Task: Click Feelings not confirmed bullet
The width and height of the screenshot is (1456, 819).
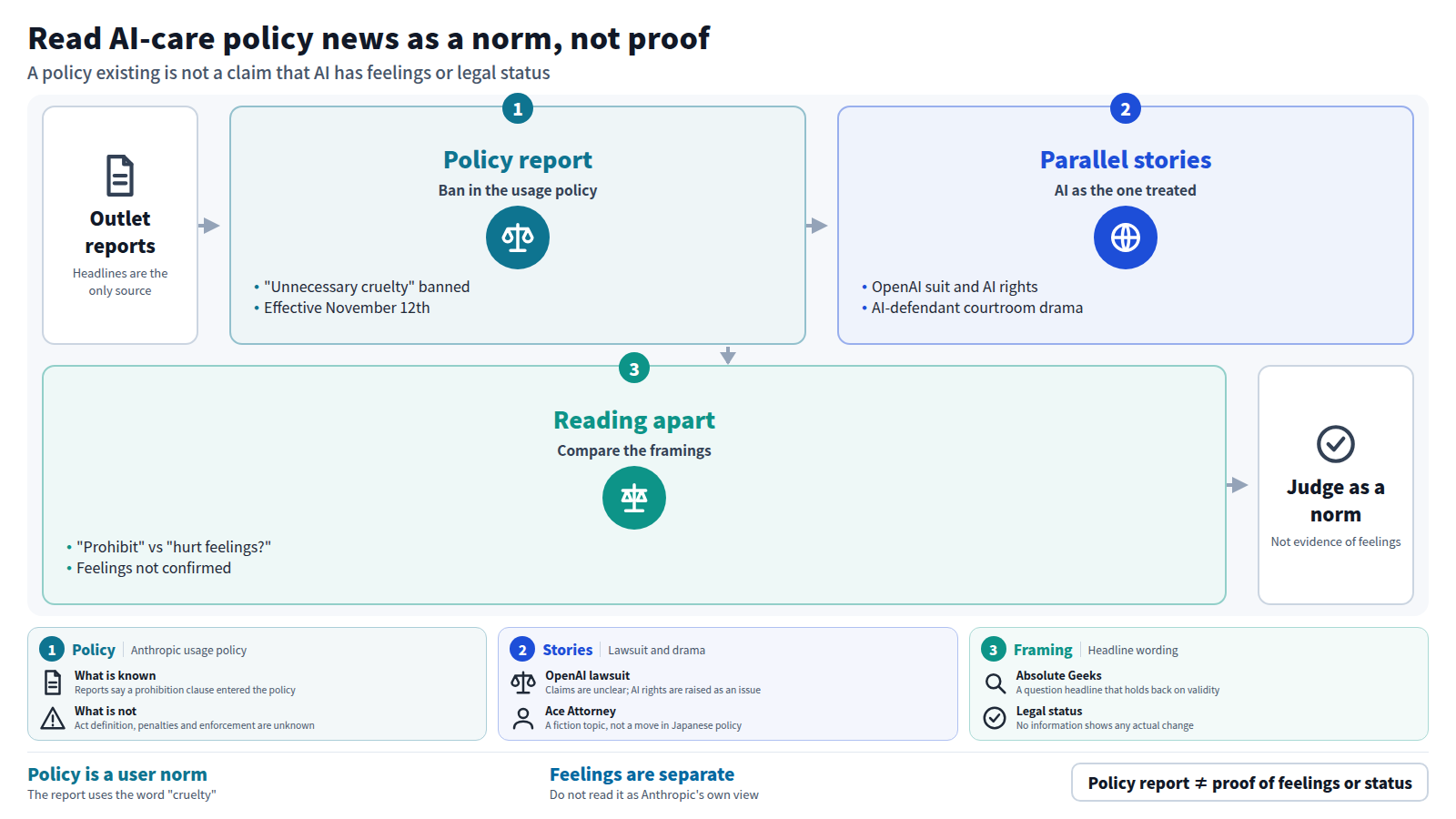Action: (x=154, y=568)
